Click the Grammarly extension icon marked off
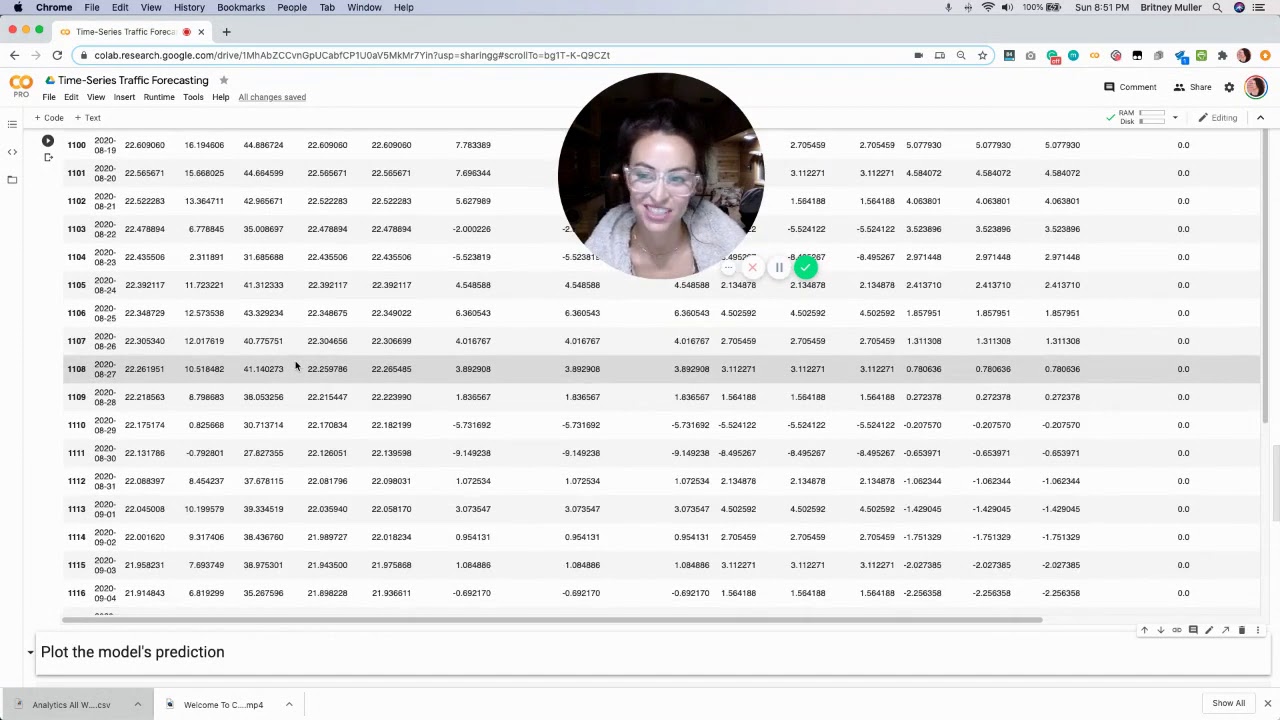The width and height of the screenshot is (1280, 720). [x=1052, y=56]
